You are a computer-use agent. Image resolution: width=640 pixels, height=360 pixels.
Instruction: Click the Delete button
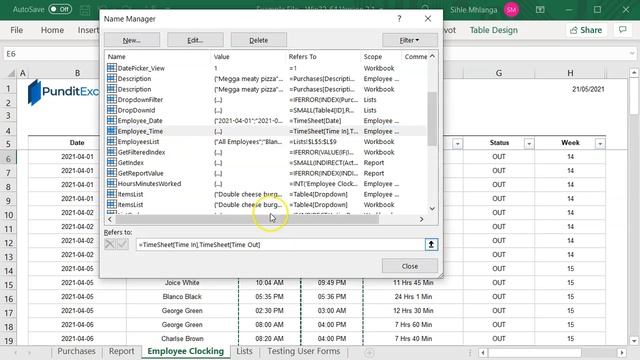258,40
